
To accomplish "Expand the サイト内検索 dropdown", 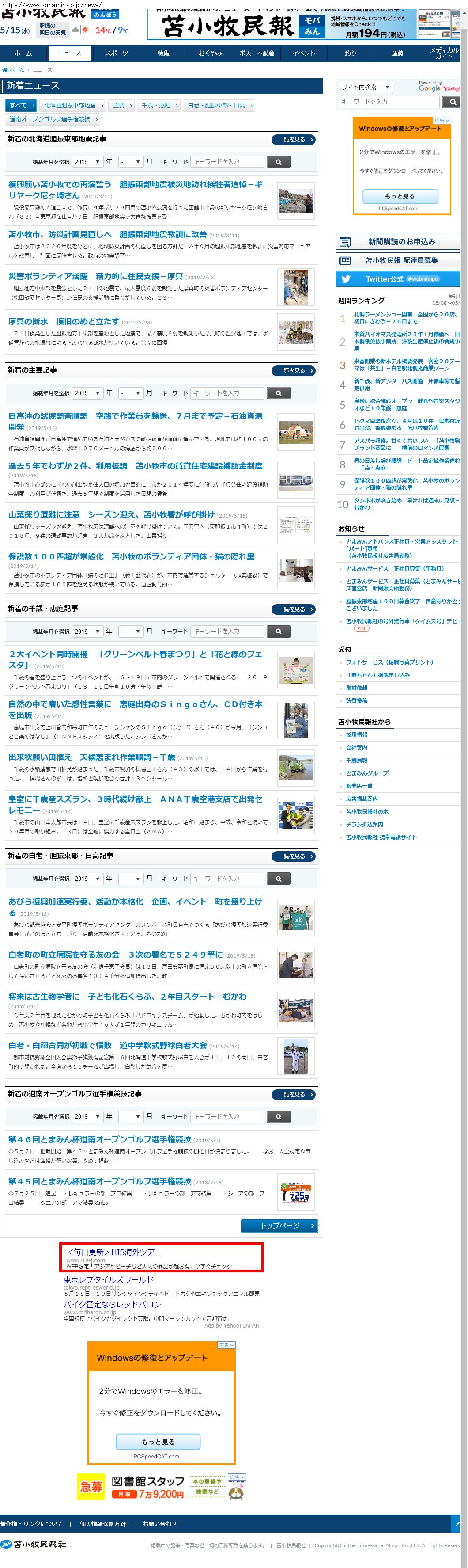I will click(x=365, y=87).
